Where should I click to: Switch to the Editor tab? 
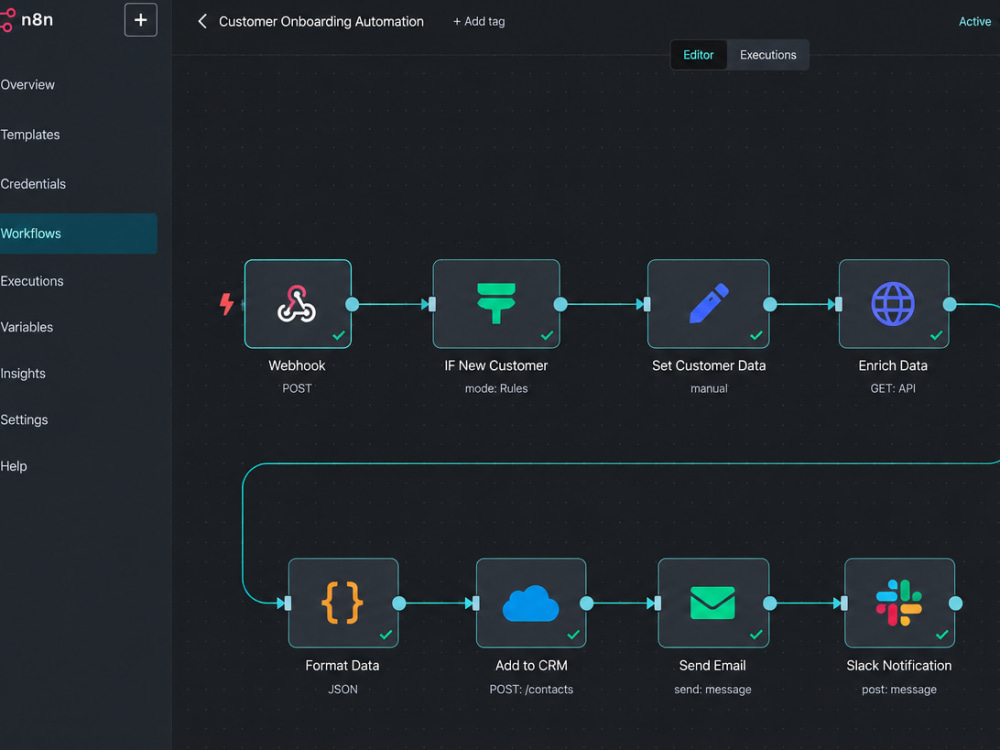[x=698, y=55]
